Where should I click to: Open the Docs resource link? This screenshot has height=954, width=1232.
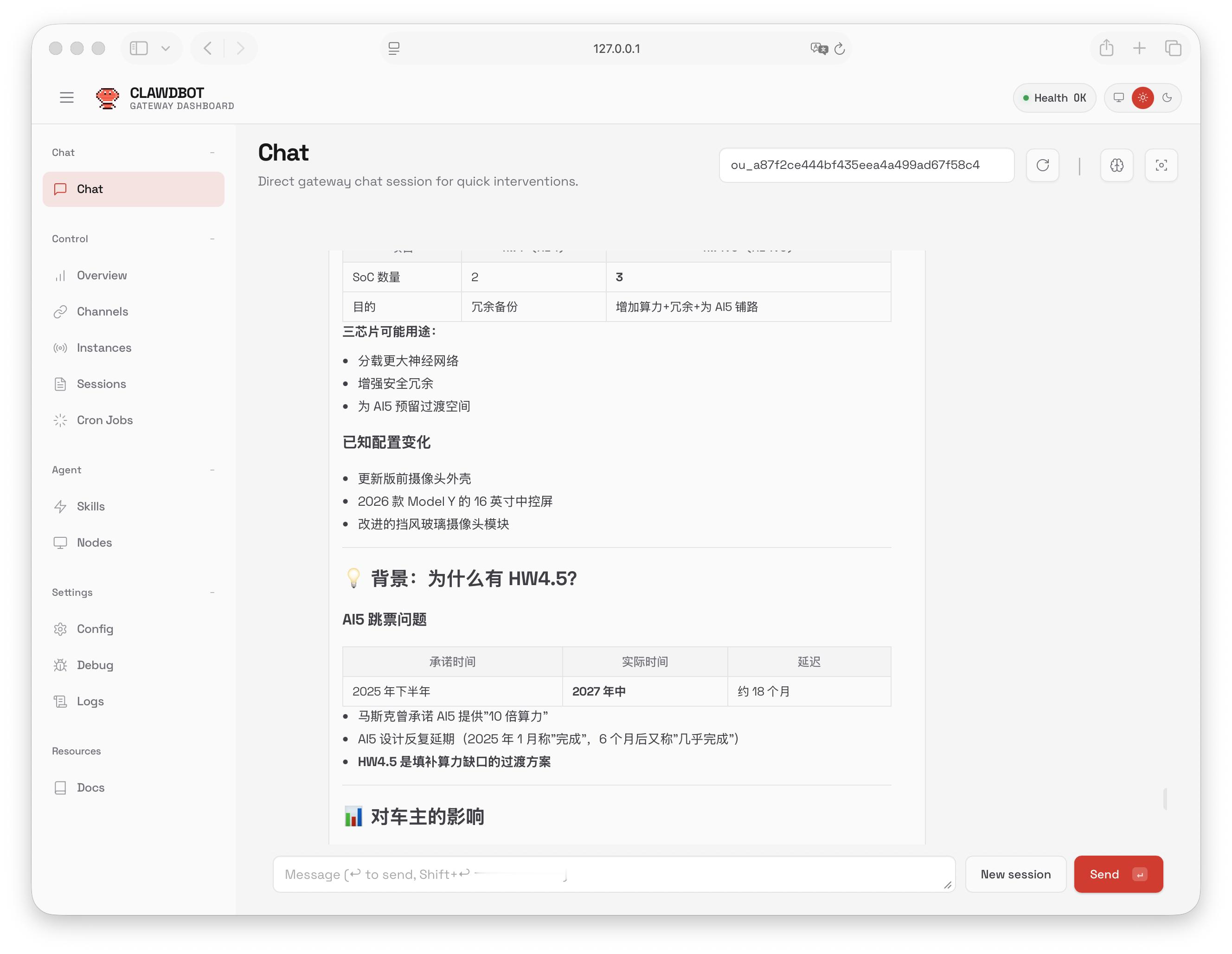(x=90, y=787)
